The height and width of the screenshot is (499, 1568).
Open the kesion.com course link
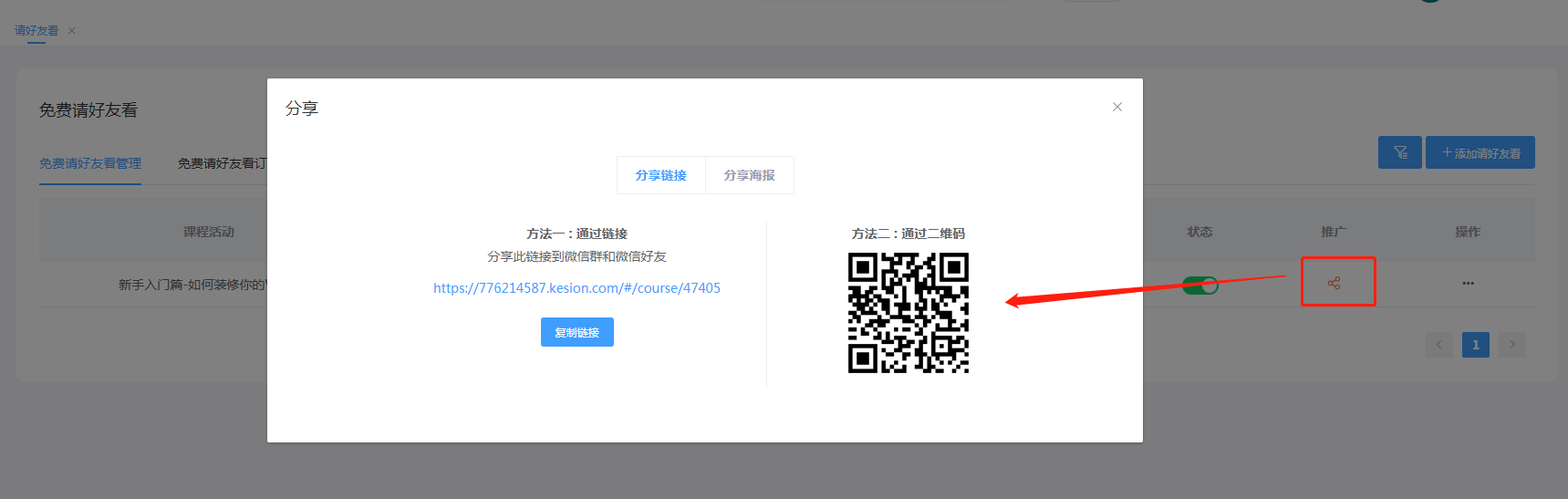click(576, 288)
